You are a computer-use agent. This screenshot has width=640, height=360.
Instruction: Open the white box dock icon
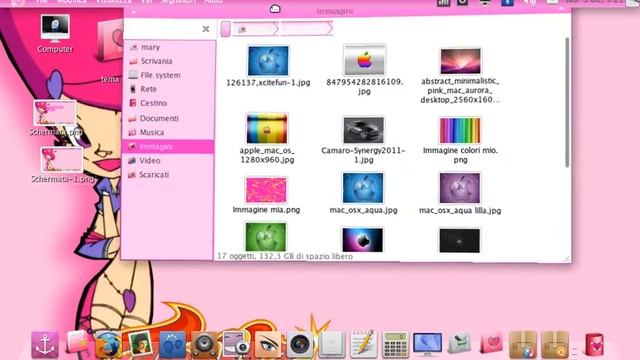pyautogui.click(x=332, y=345)
